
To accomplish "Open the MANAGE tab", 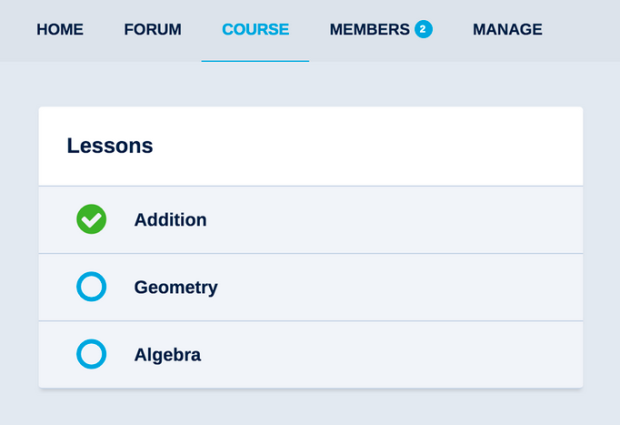I will (x=507, y=30).
